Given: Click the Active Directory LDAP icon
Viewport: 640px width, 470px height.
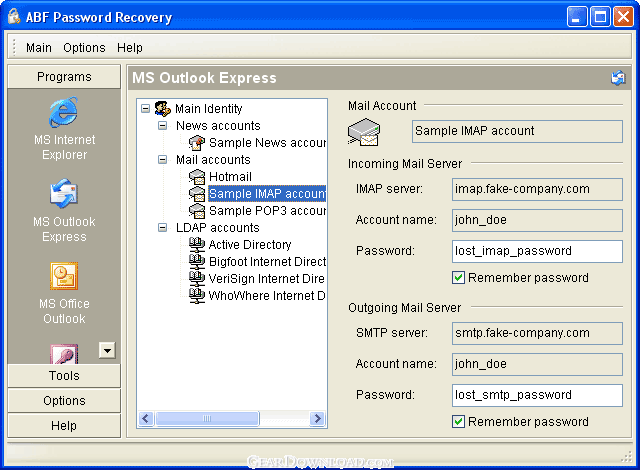Looking at the screenshot, I should click(x=197, y=244).
